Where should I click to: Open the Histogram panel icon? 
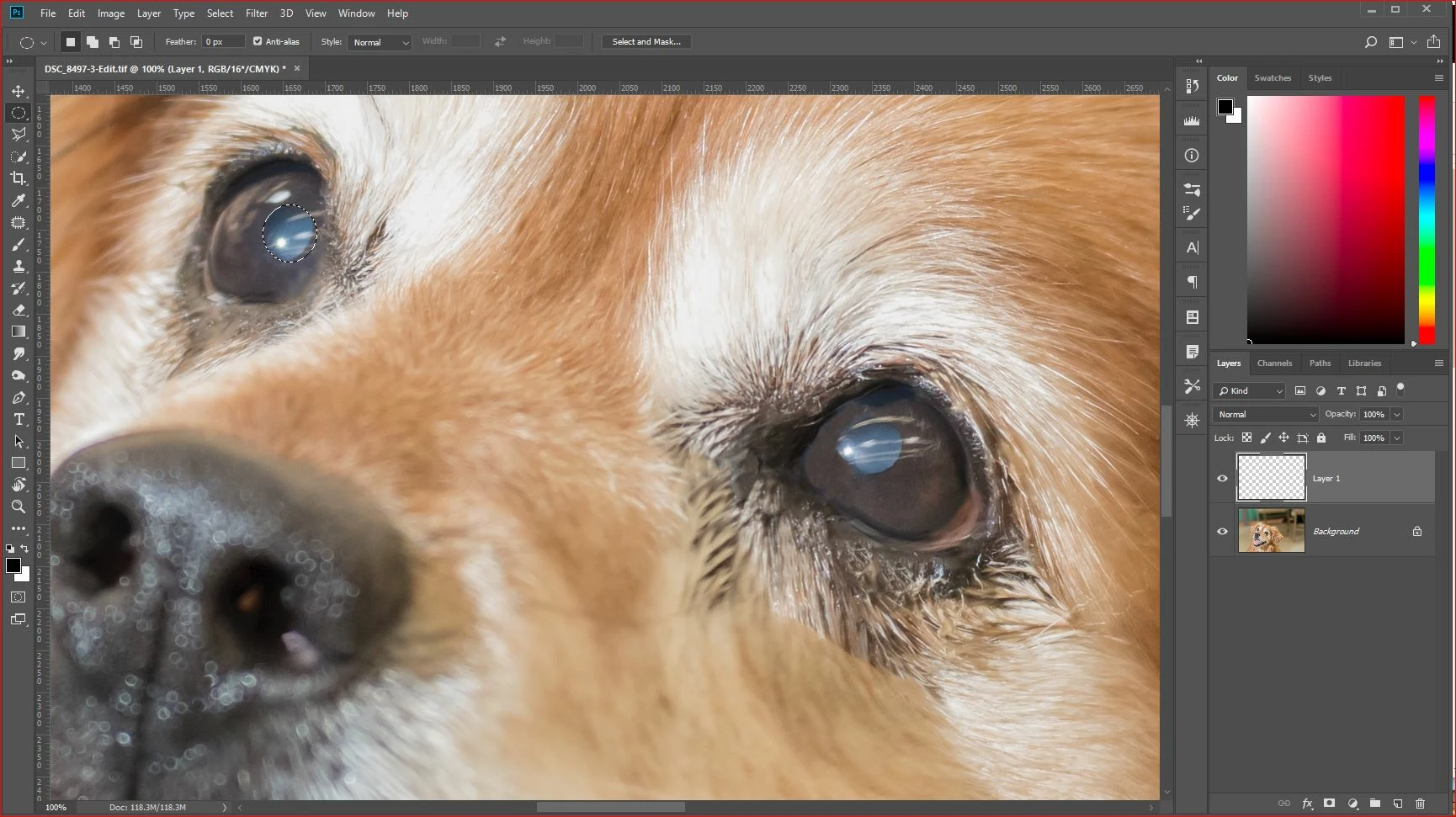(x=1192, y=121)
